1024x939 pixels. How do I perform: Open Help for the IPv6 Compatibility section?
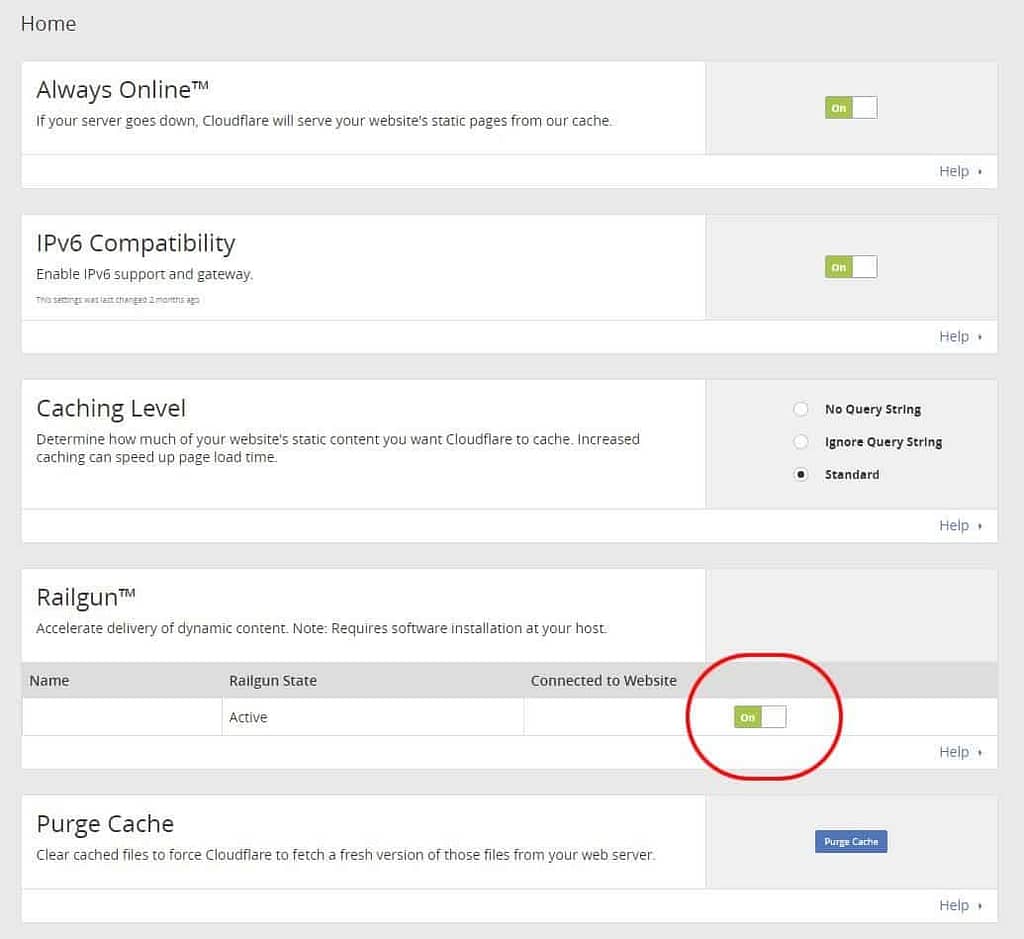pos(960,336)
